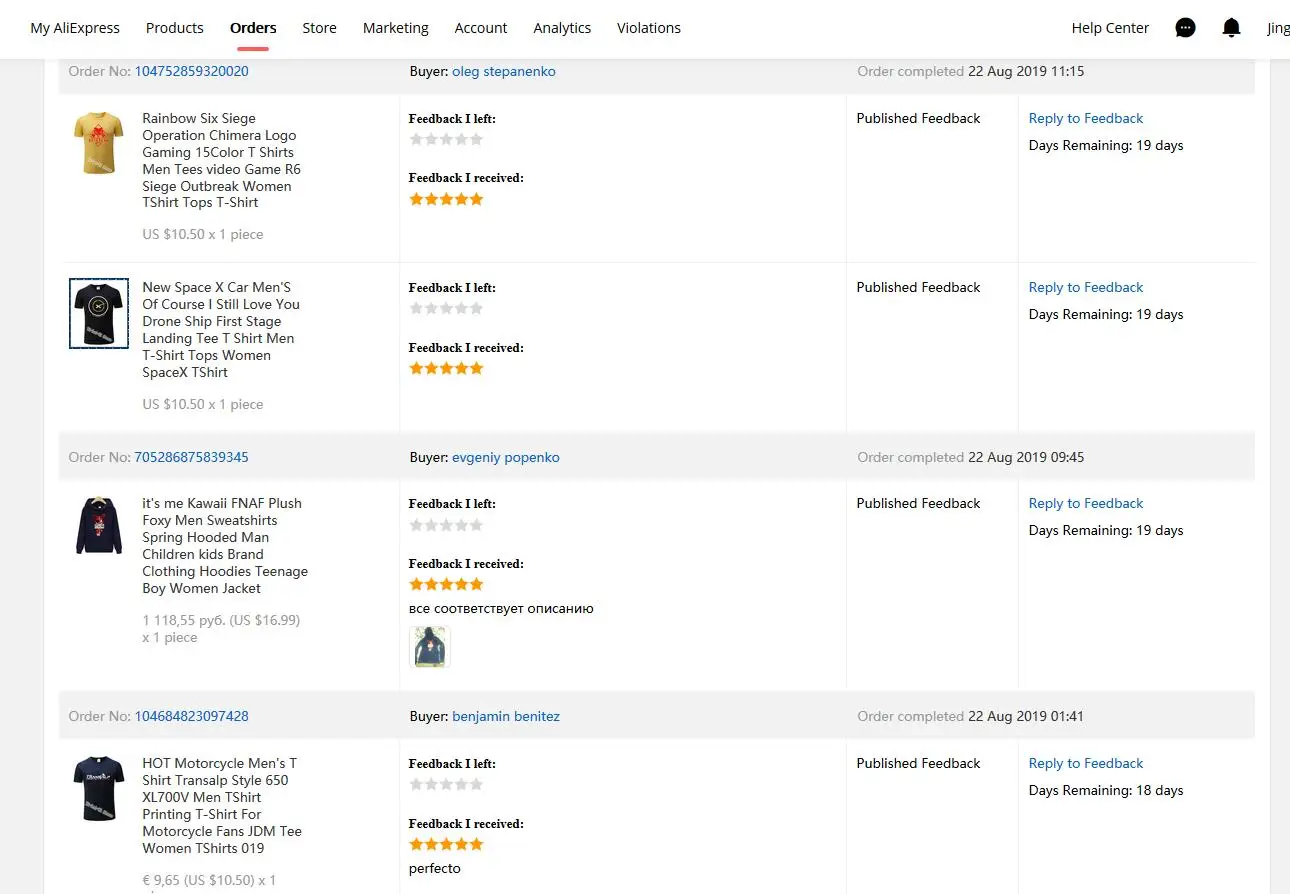Switch to the Products menu
The image size is (1290, 894).
(x=174, y=28)
